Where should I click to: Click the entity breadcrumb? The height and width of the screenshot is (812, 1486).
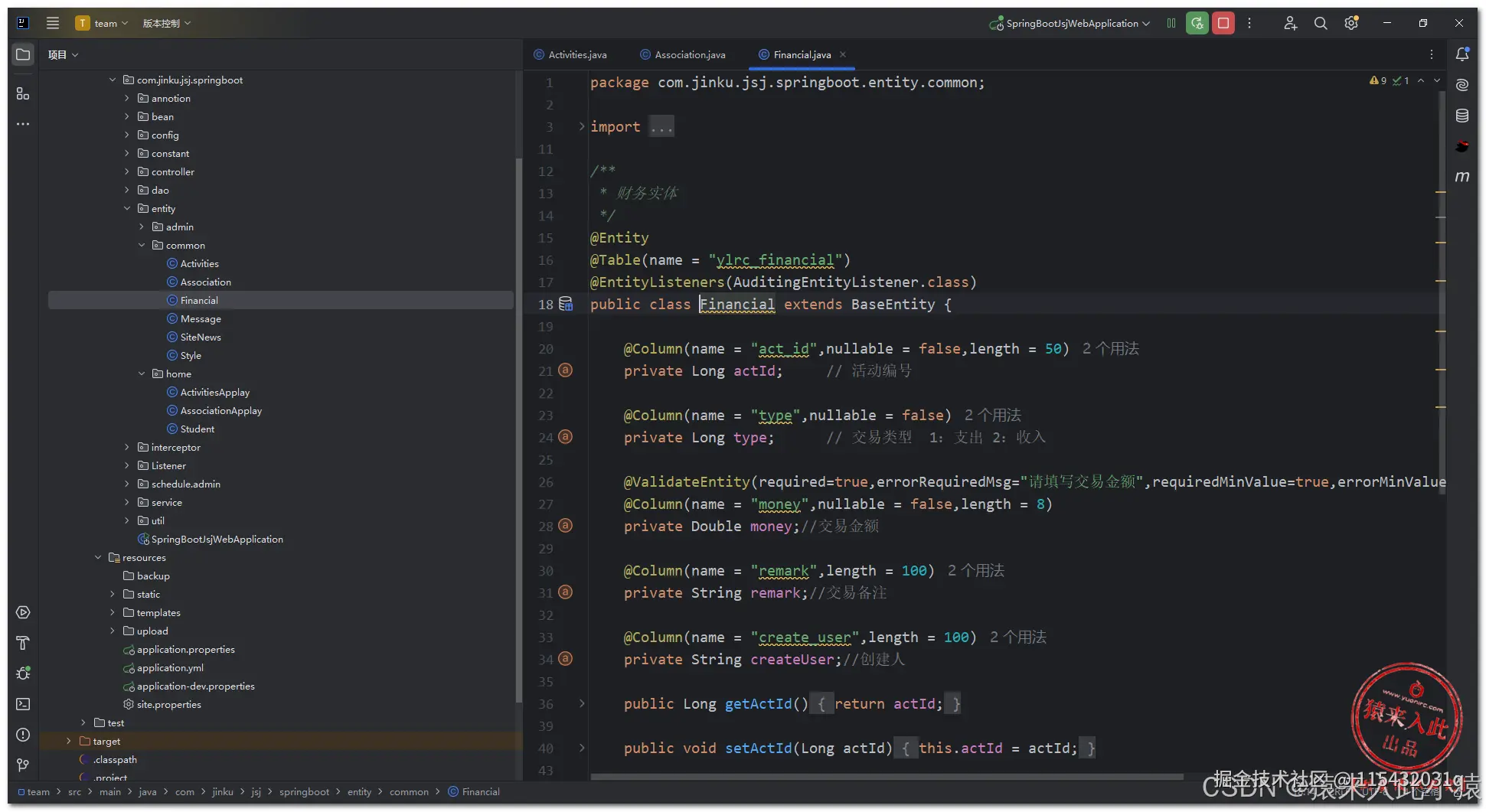(x=359, y=792)
